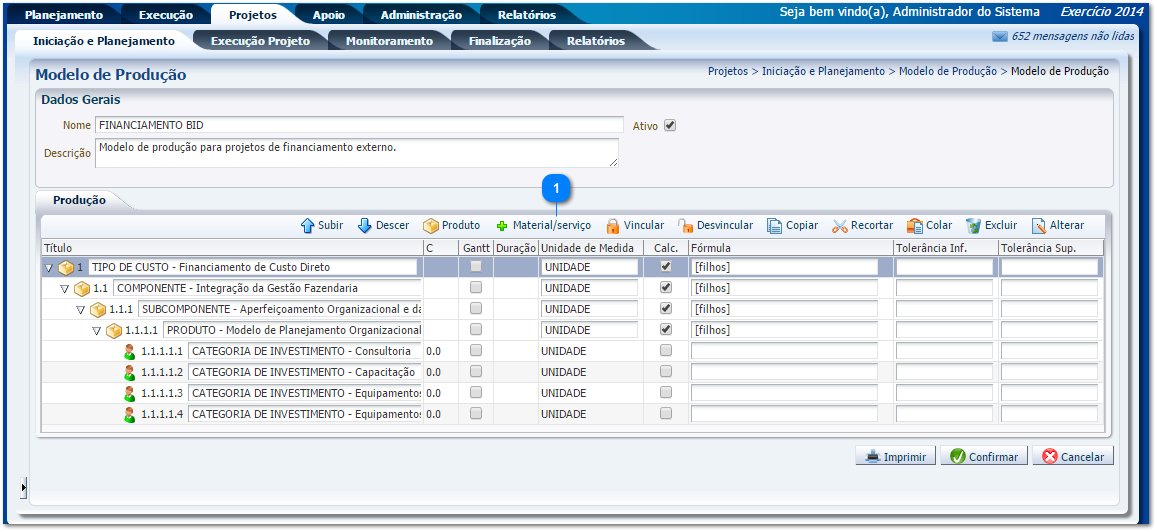Open the Administração menu tab
This screenshot has width=1157, height=532.
point(420,15)
